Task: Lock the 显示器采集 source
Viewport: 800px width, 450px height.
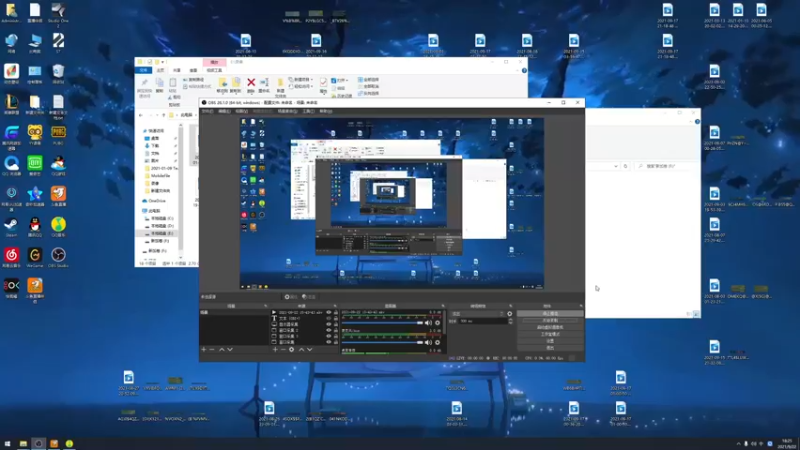Action: pyautogui.click(x=336, y=324)
